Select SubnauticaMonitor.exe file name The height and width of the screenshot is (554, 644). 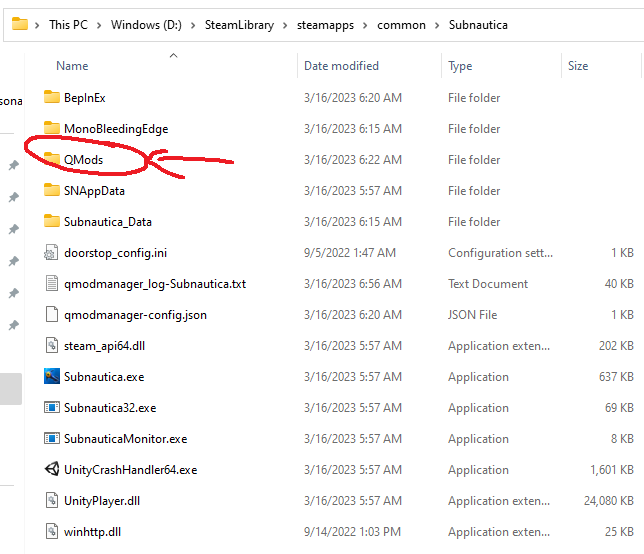tap(125, 439)
